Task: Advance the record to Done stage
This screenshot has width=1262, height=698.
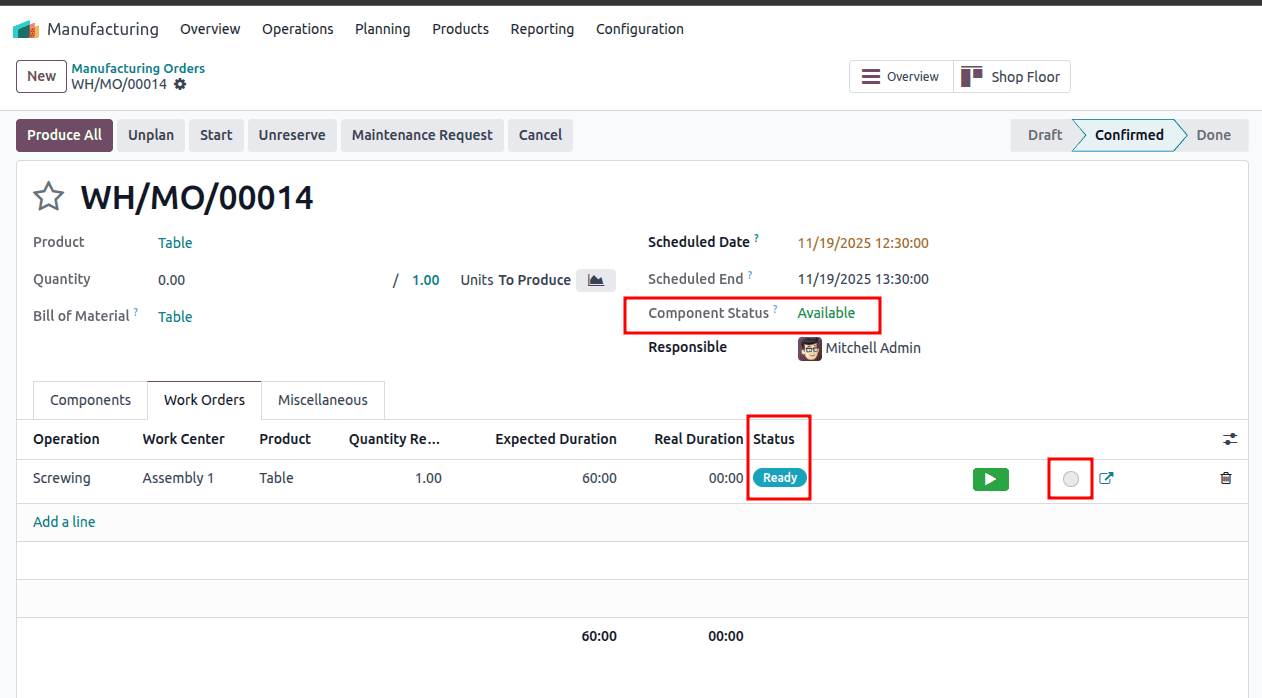Action: point(1213,135)
